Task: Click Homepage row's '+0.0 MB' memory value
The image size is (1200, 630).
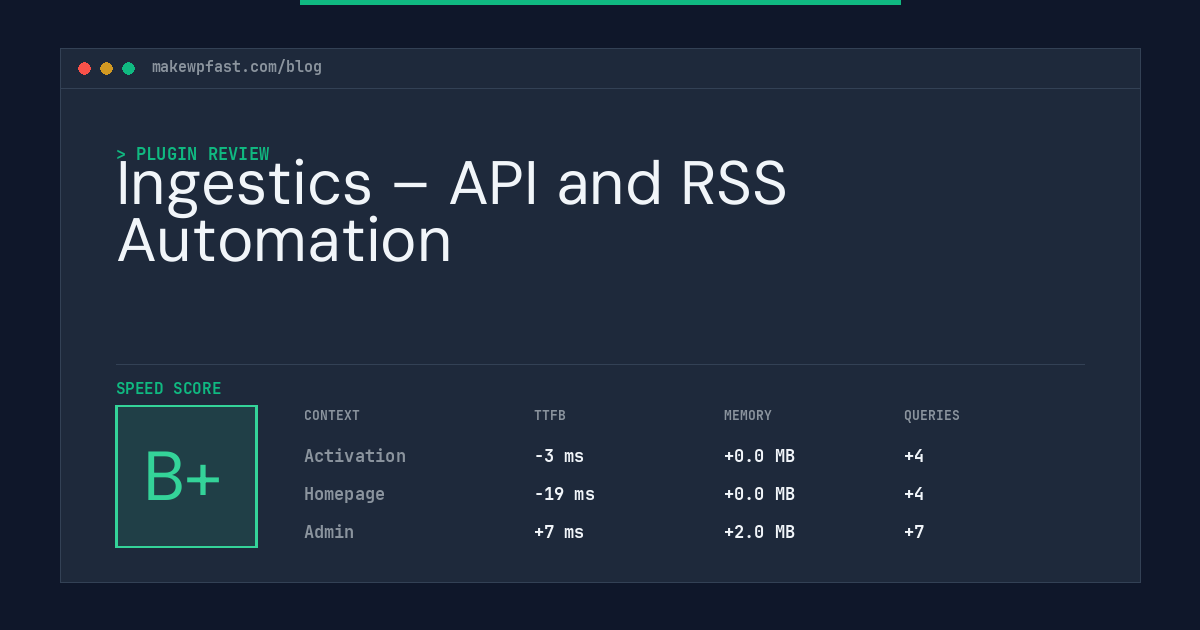Action: 759,494
